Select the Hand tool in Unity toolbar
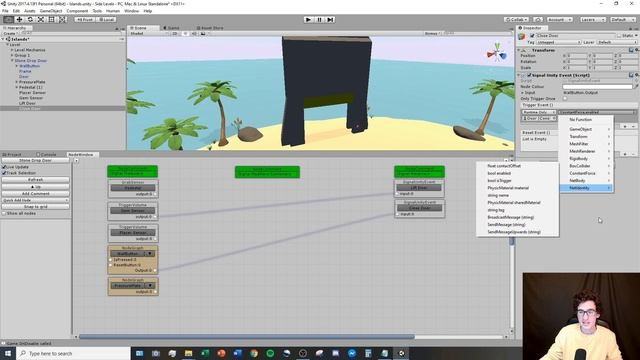 point(8,20)
